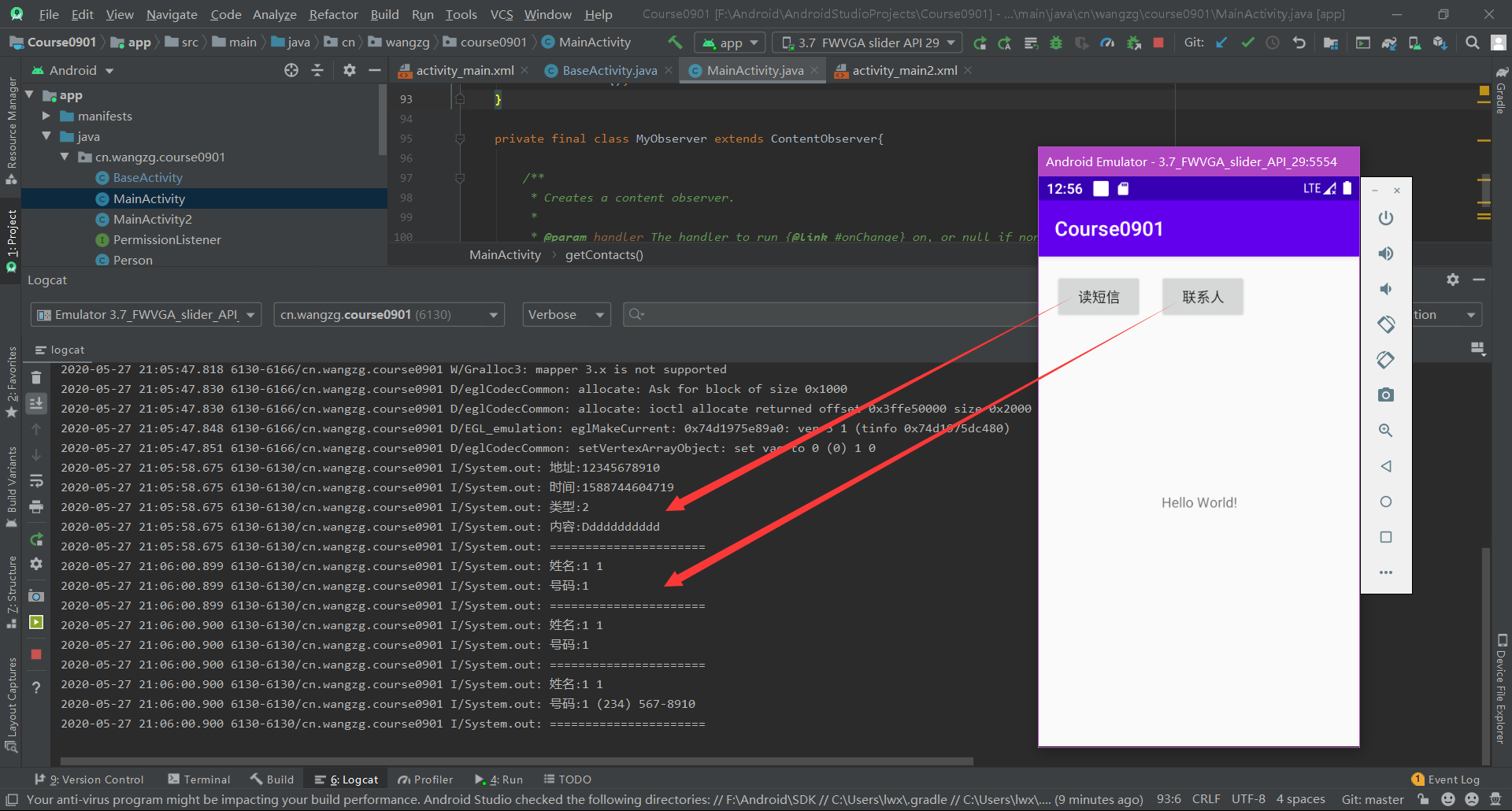Stop the running app red square
Image resolution: width=1512 pixels, height=811 pixels.
pos(1158,43)
